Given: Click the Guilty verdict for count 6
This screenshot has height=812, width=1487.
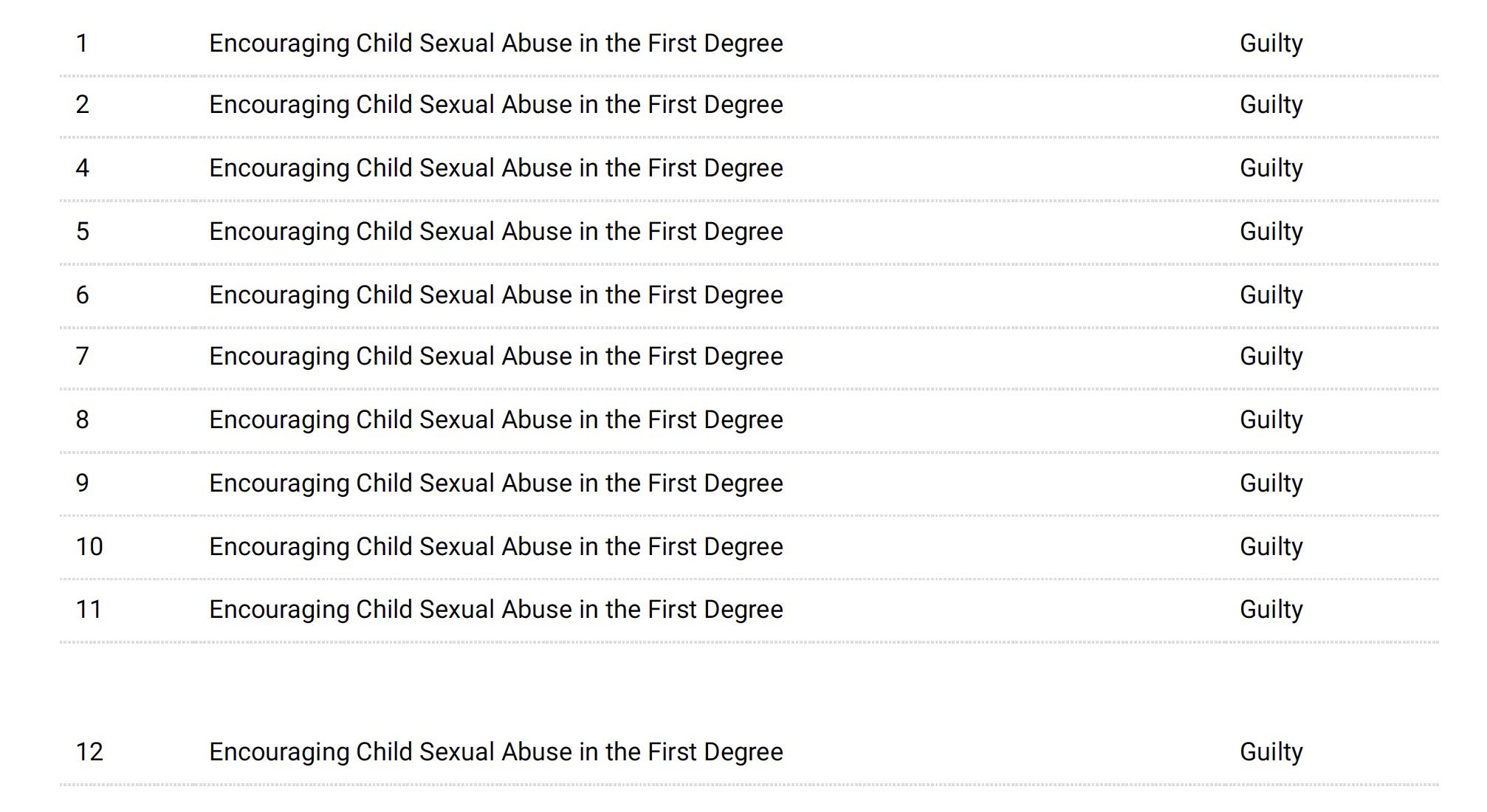Looking at the screenshot, I should click(x=1271, y=295).
